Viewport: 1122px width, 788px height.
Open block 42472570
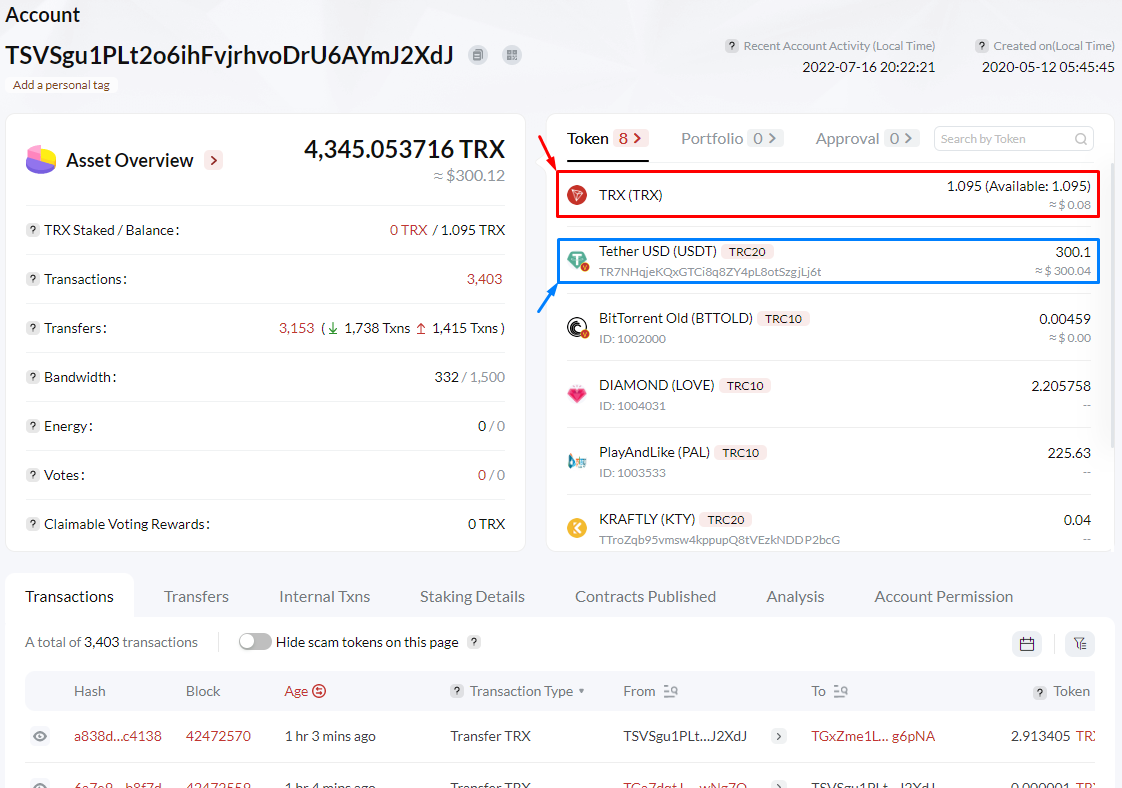point(218,736)
